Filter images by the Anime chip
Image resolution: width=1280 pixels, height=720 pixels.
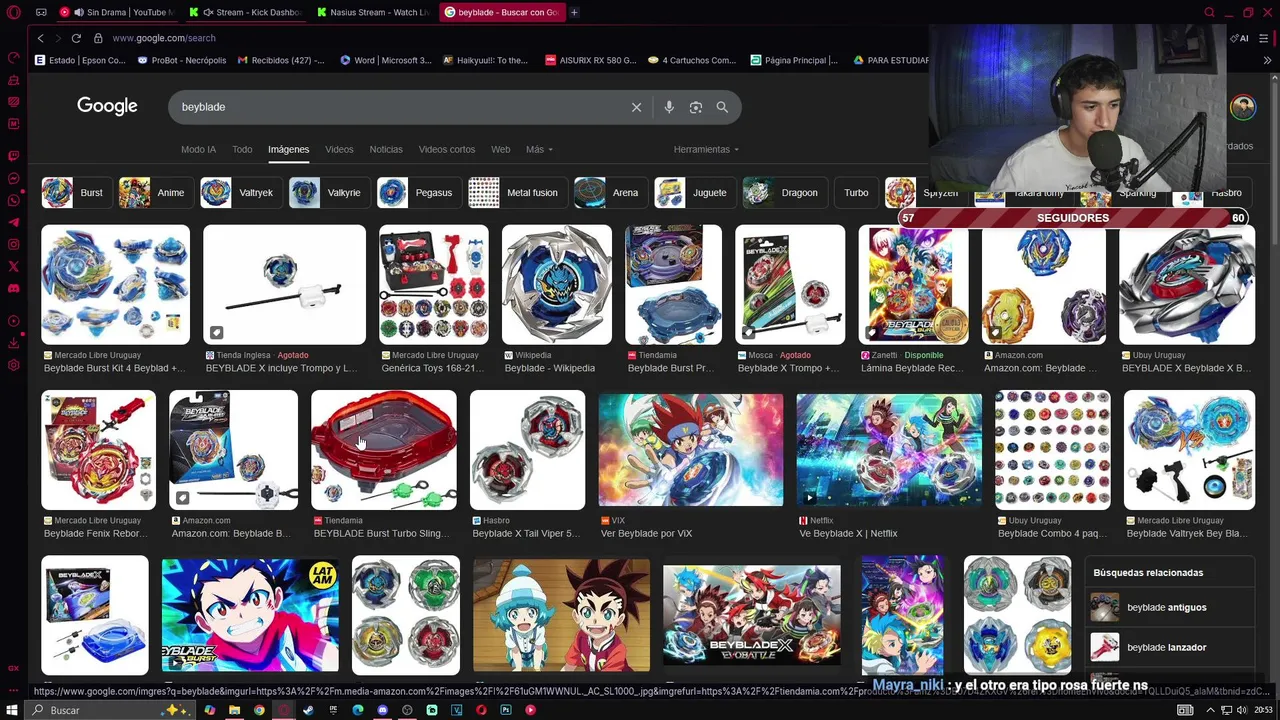click(x=155, y=193)
